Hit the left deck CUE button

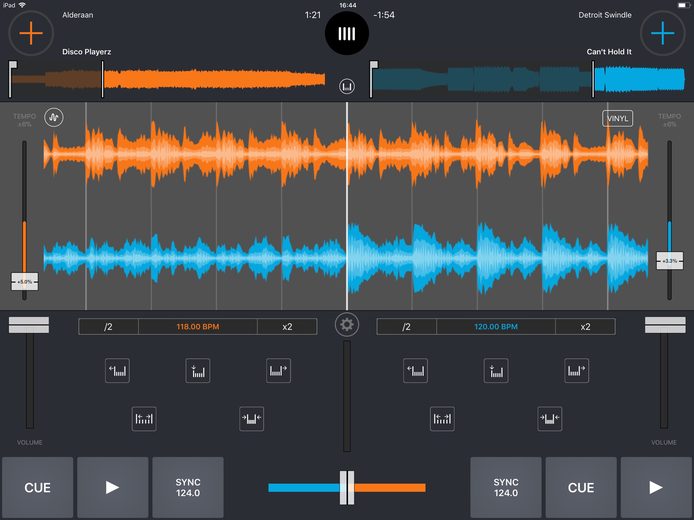(38, 487)
